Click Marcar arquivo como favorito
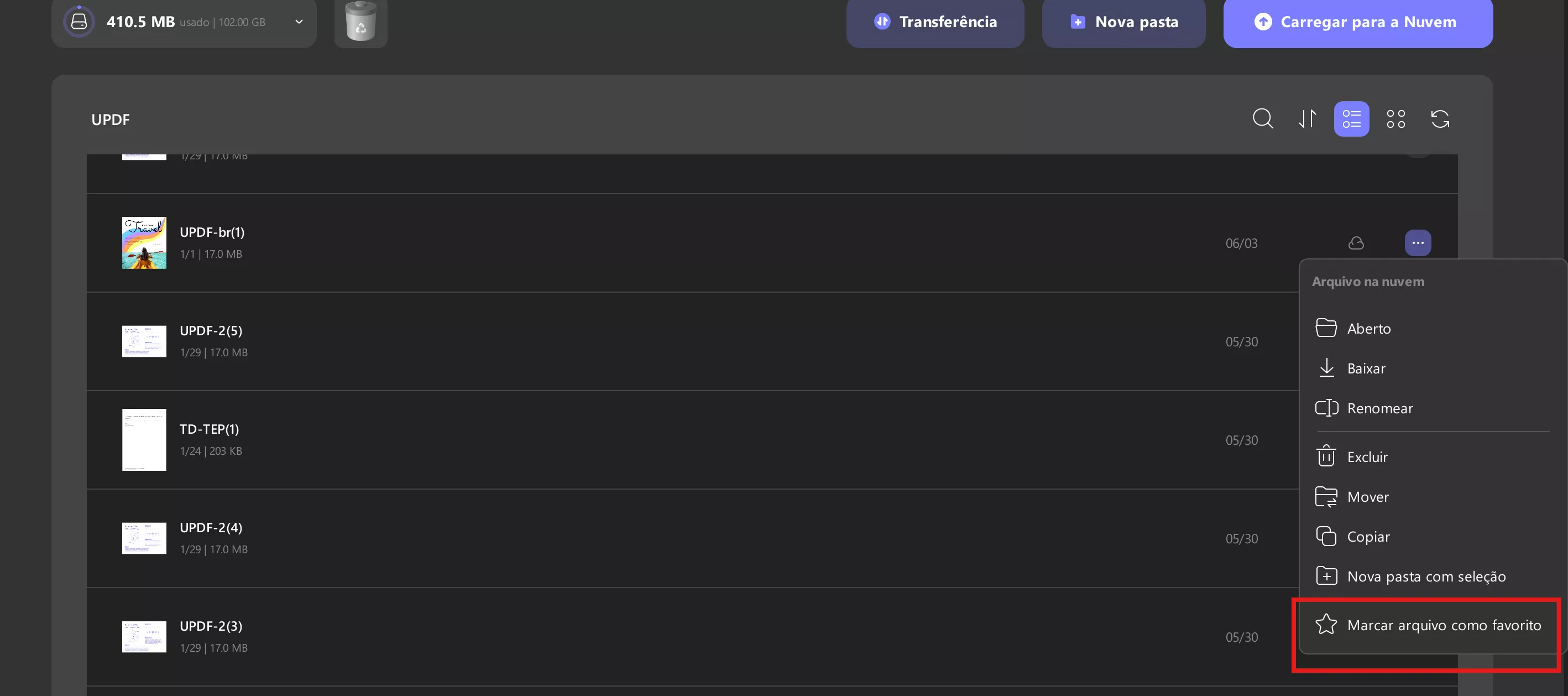The width and height of the screenshot is (1568, 696). click(x=1433, y=625)
